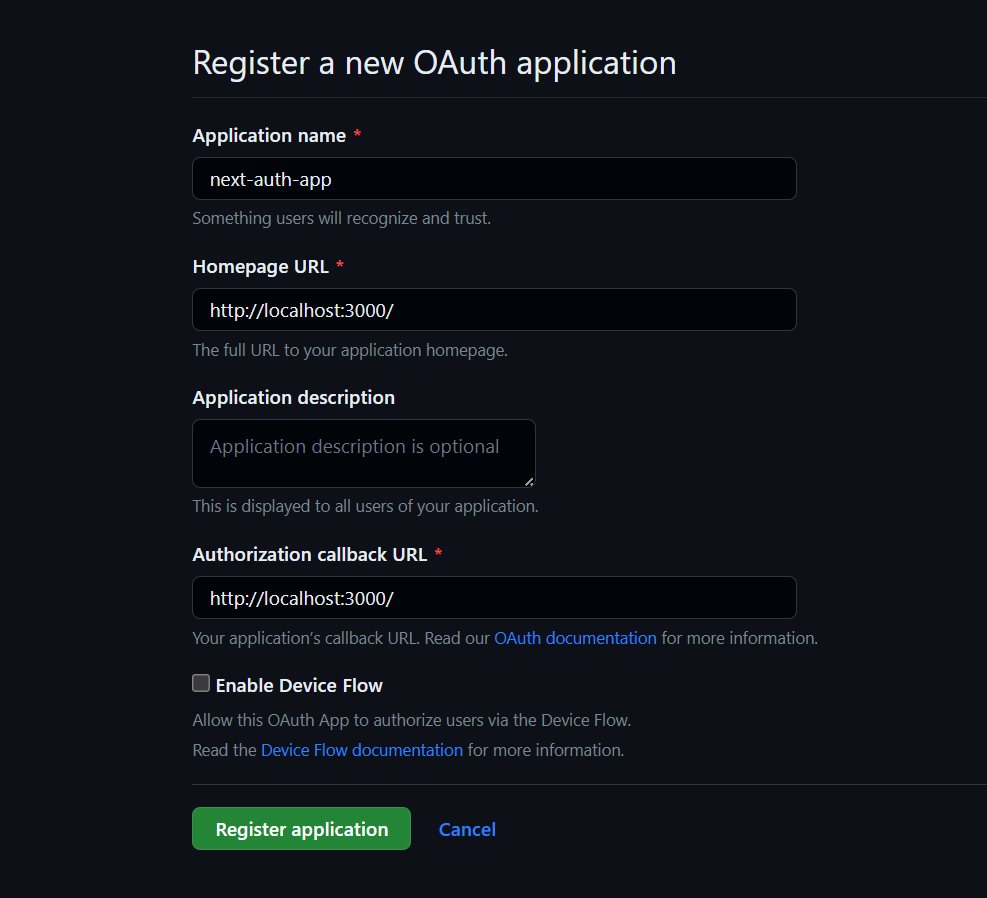This screenshot has width=987, height=898.
Task: Click the Homepage URL label
Action: point(260,266)
